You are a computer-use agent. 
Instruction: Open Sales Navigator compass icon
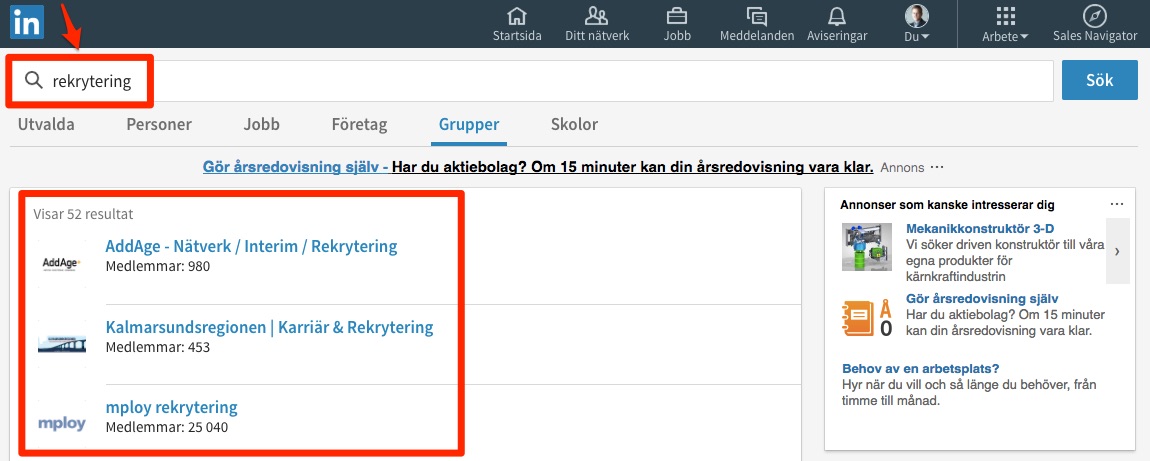1094,16
